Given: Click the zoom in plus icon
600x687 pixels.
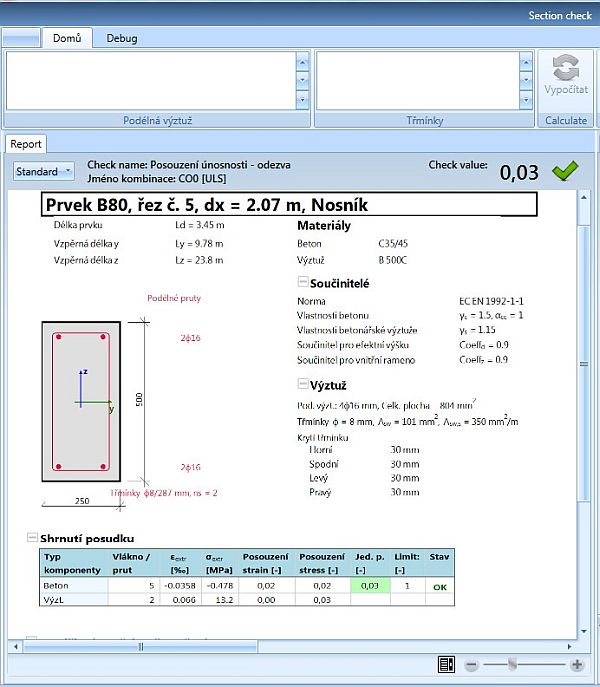Looking at the screenshot, I should tap(576, 665).
